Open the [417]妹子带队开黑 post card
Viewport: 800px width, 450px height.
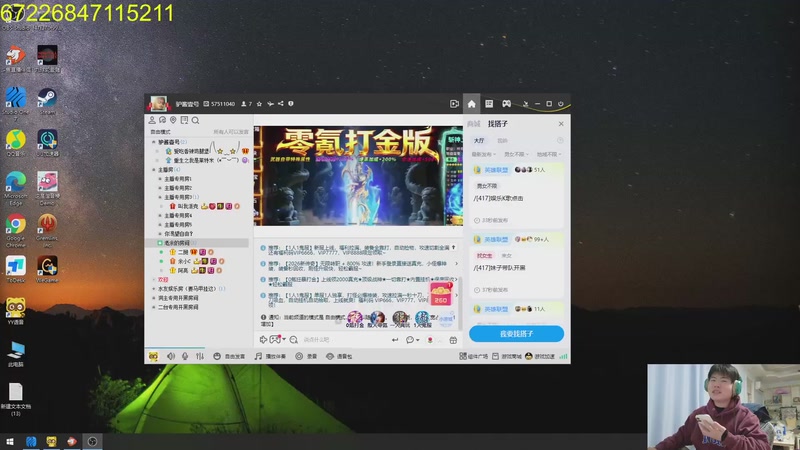pyautogui.click(x=516, y=265)
